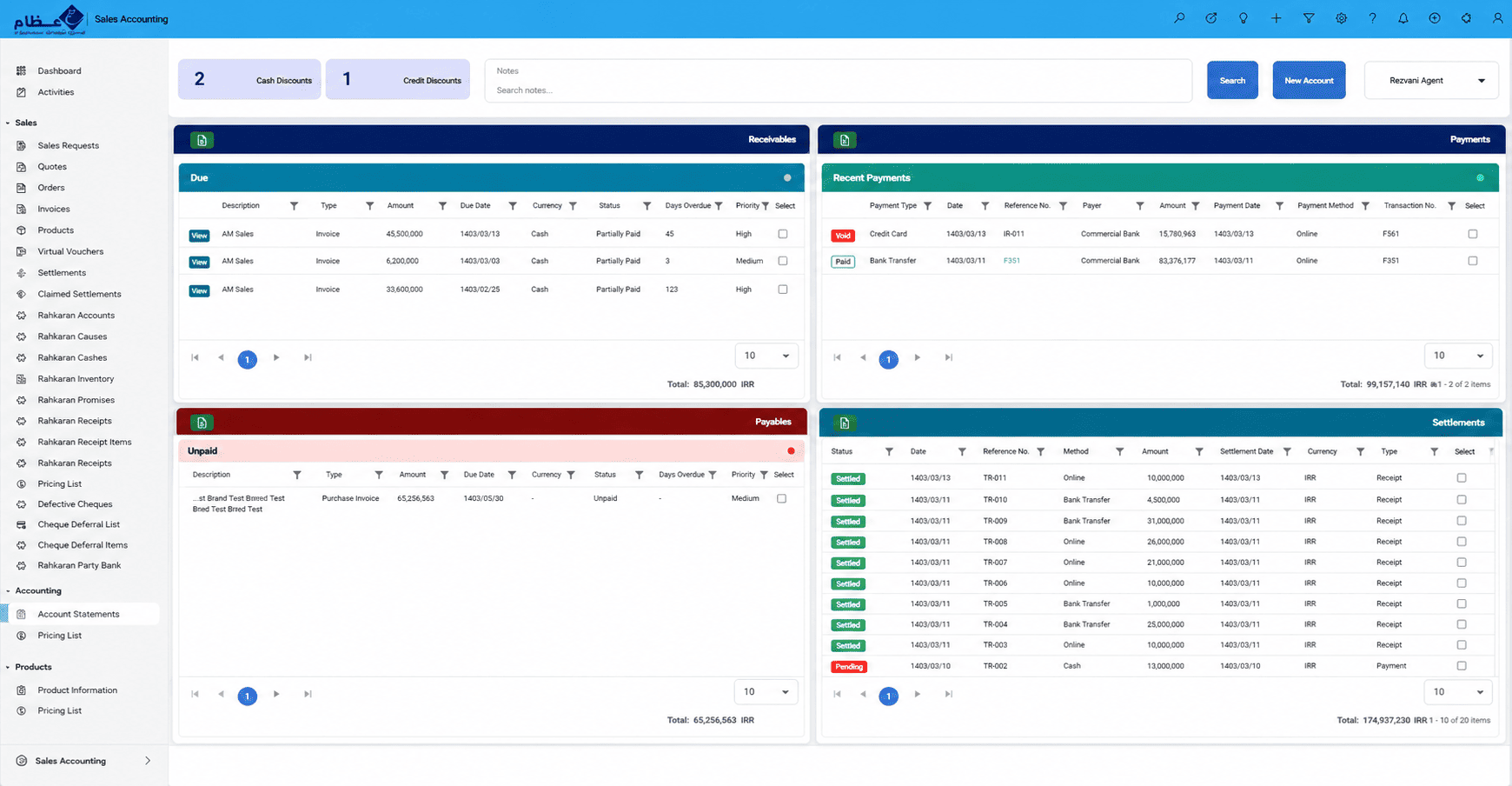Click the Credit Discounts card
This screenshot has height=786, width=1512.
(398, 79)
